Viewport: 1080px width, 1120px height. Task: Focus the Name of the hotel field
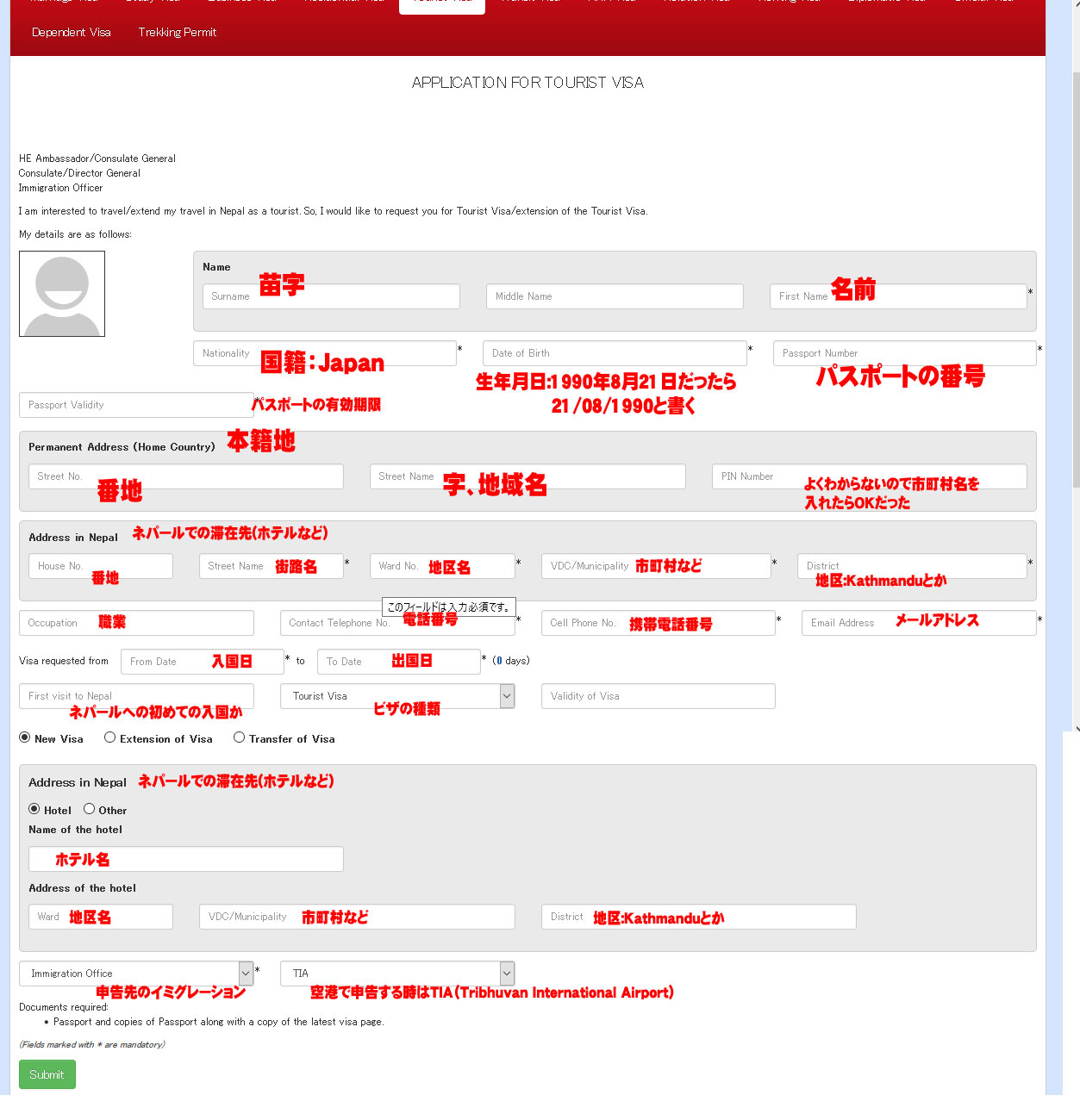click(x=186, y=859)
